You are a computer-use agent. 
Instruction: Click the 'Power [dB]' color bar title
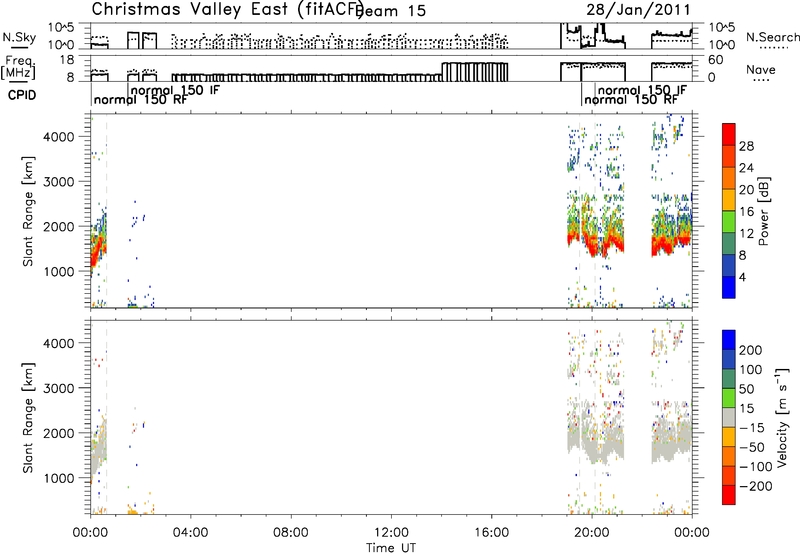[x=764, y=211]
